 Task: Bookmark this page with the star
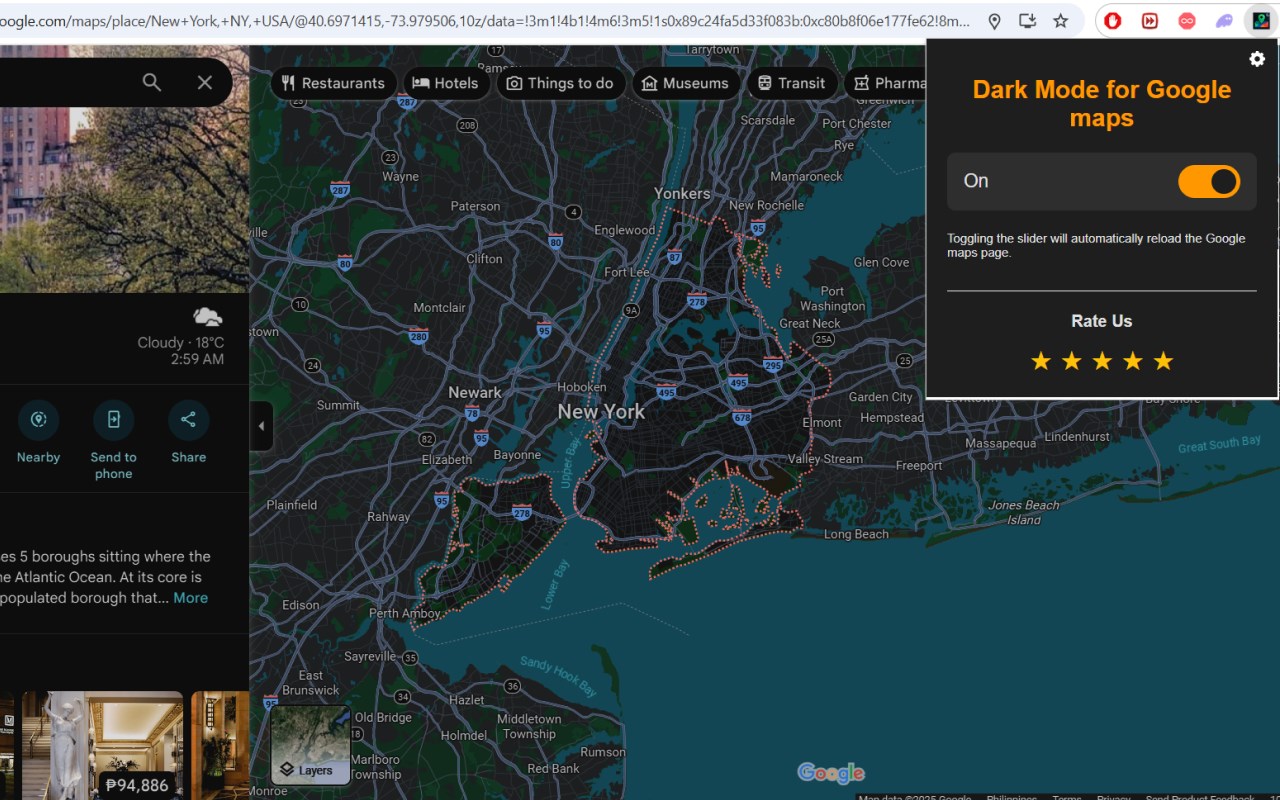click(1061, 21)
